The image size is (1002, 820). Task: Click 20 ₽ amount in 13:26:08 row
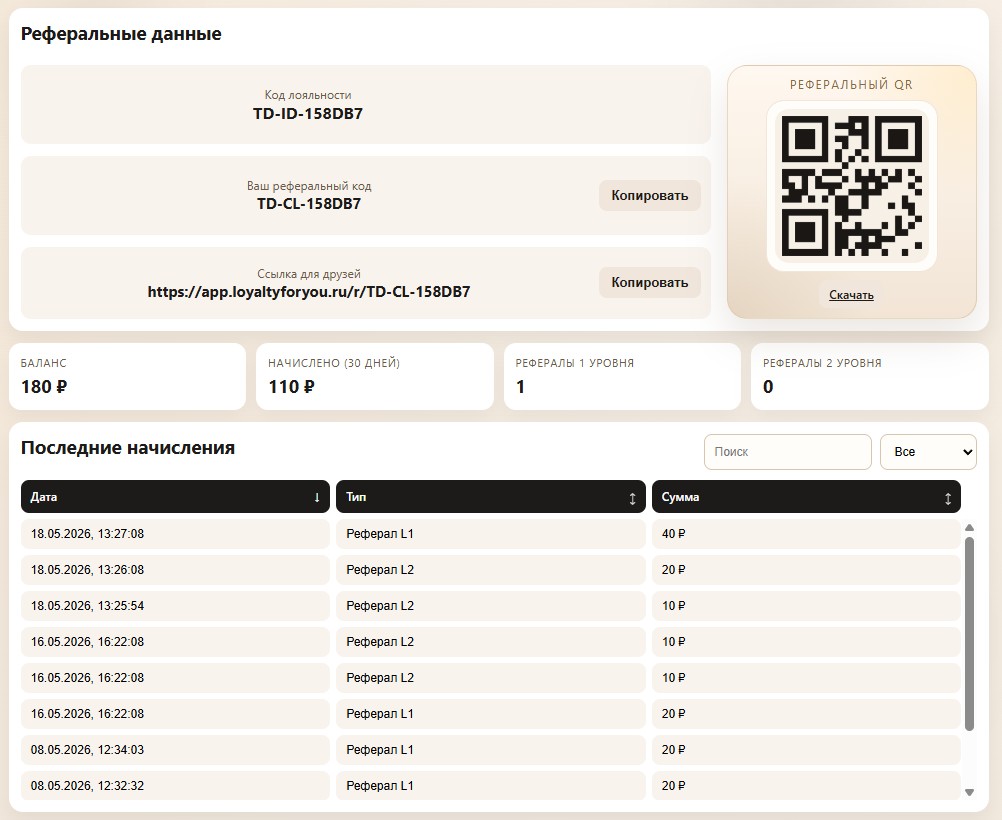[x=806, y=569]
